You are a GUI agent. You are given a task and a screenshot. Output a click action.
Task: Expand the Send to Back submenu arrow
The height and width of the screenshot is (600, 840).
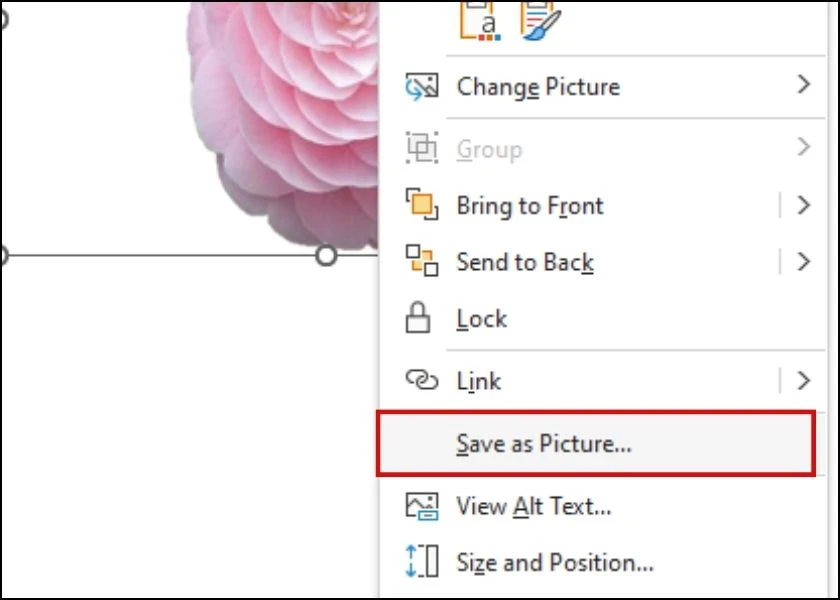click(803, 261)
